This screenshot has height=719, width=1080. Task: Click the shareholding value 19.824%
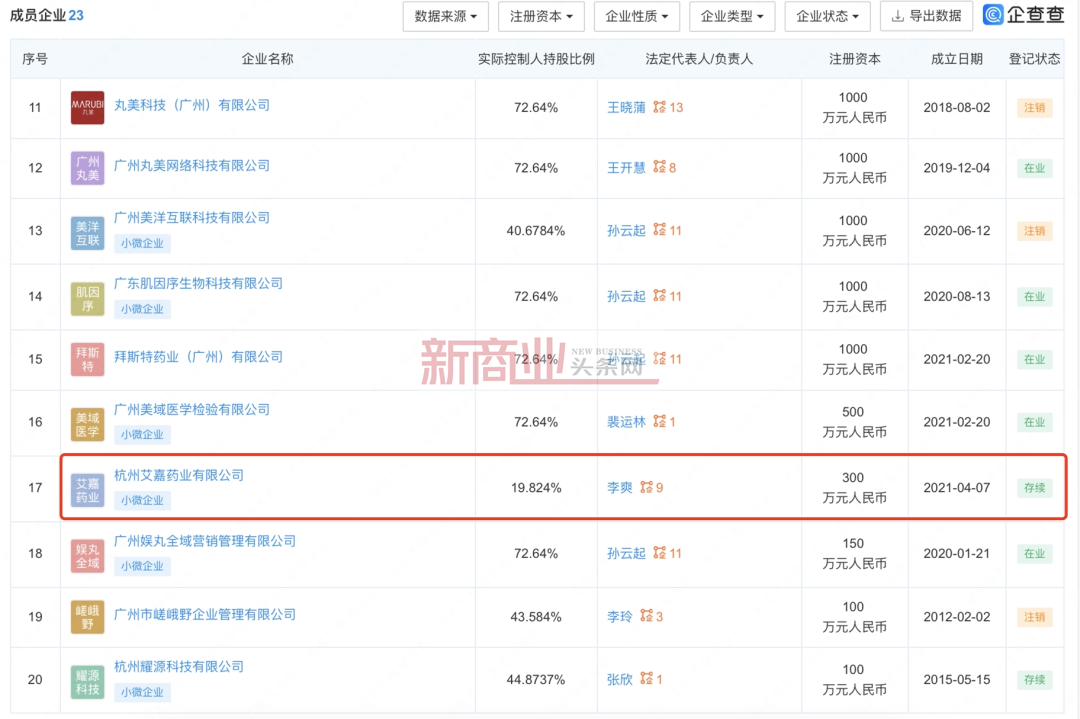pyautogui.click(x=536, y=488)
